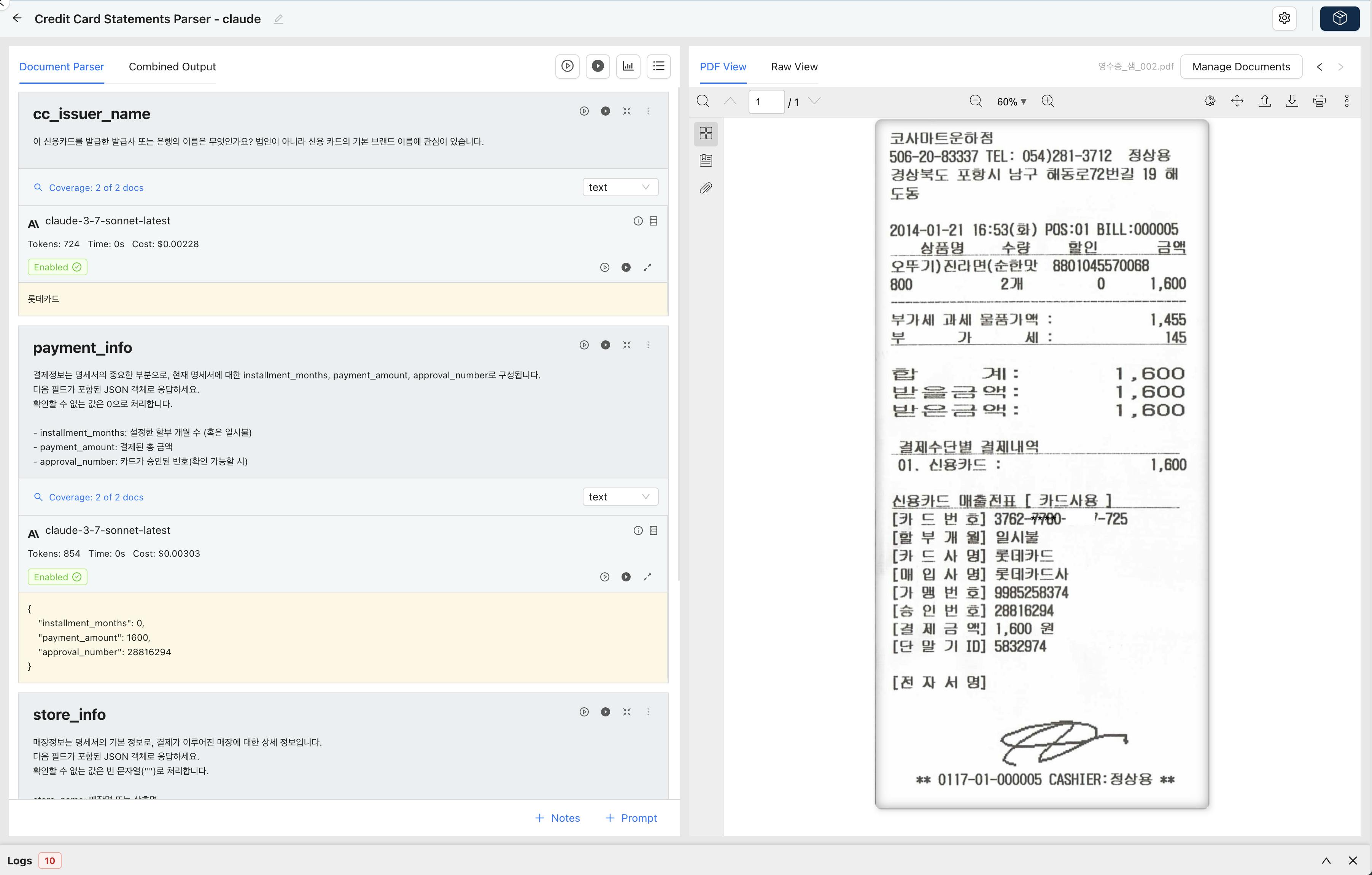1372x875 pixels.
Task: Zoom in on the PDF
Action: (x=1047, y=102)
